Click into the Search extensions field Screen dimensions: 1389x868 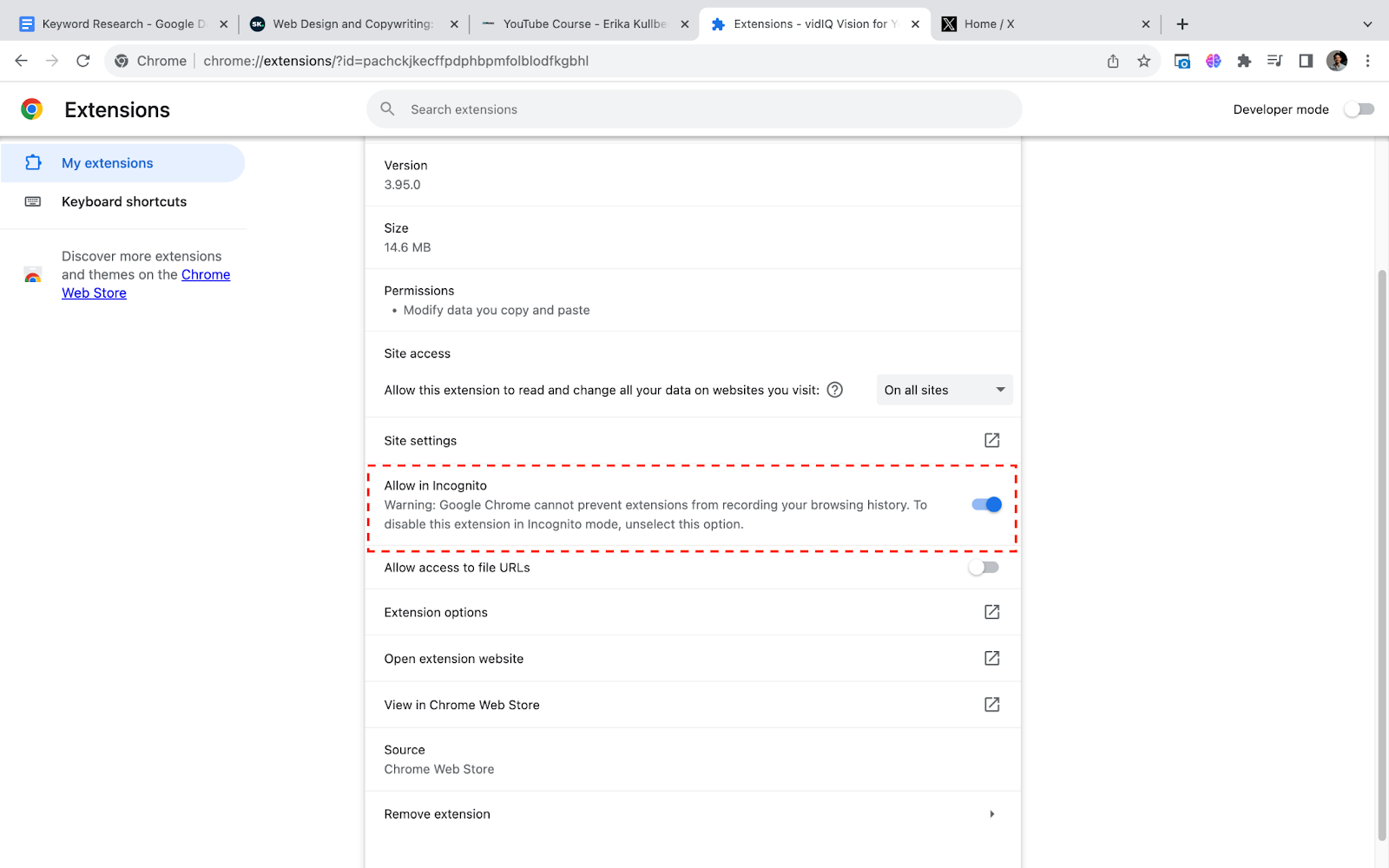coord(694,109)
